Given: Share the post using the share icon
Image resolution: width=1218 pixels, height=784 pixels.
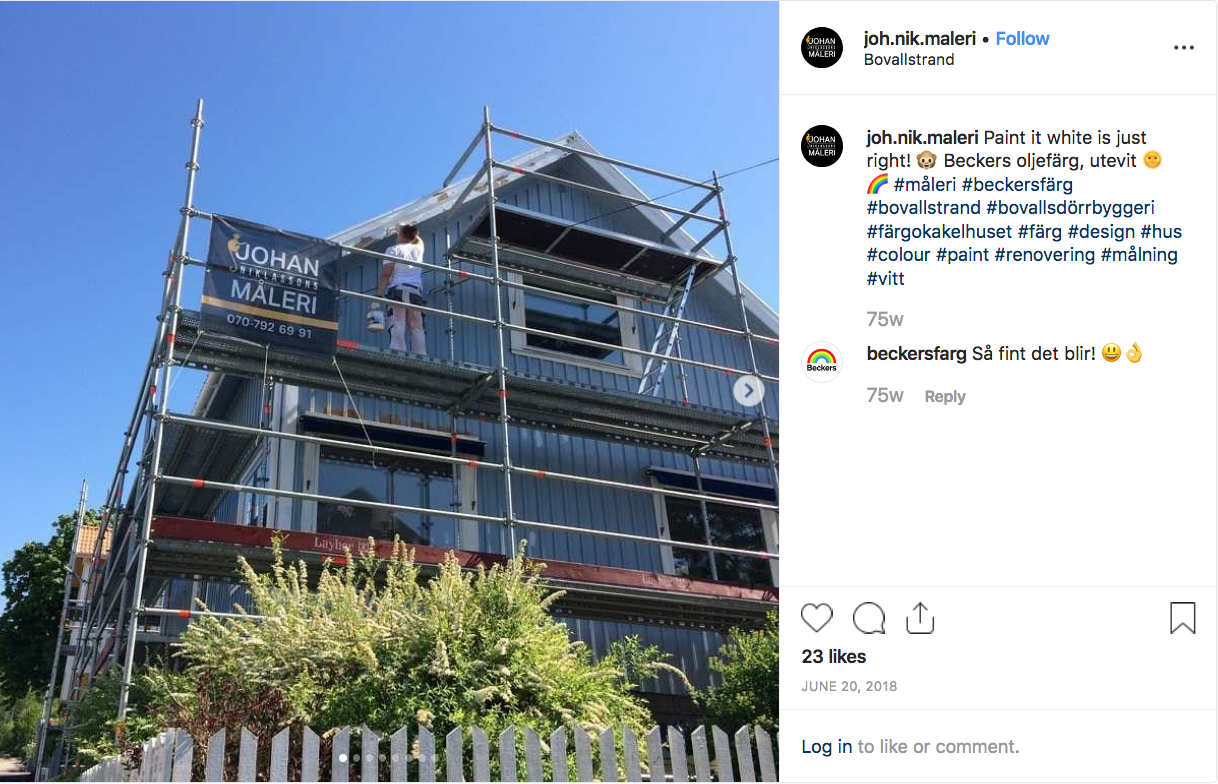Looking at the screenshot, I should (x=920, y=618).
